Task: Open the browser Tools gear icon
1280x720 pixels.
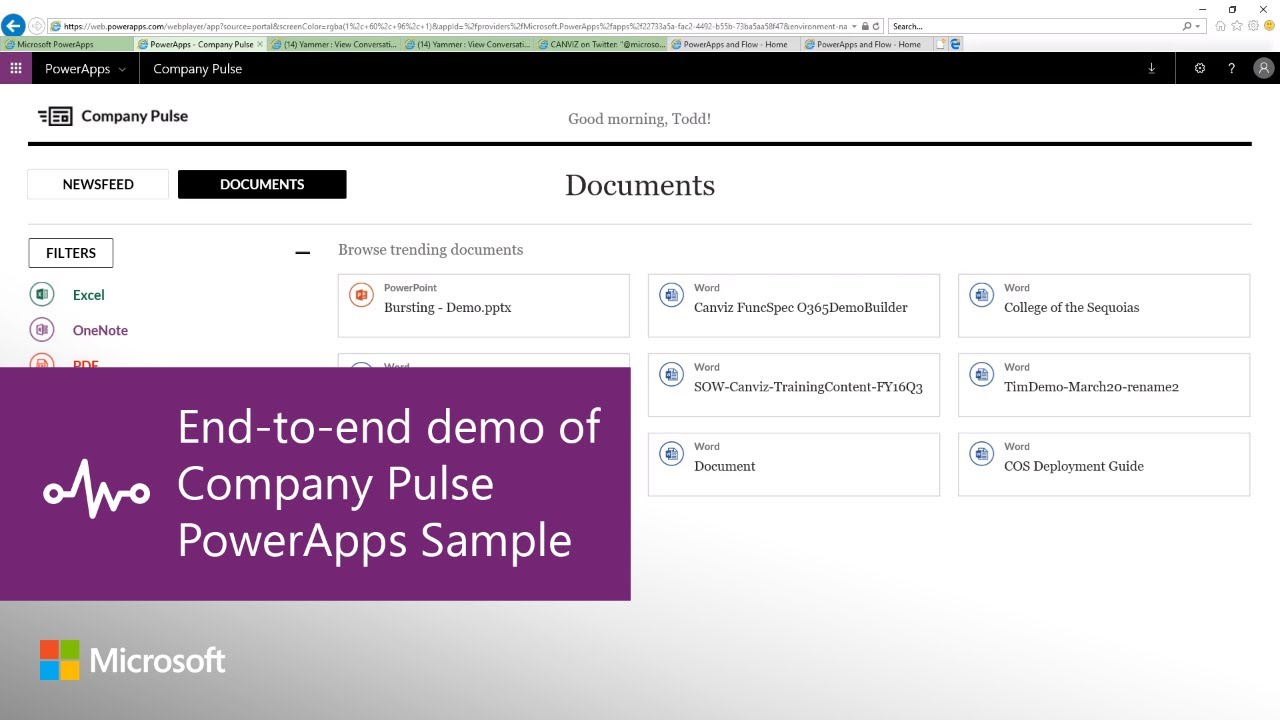Action: 1253,26
